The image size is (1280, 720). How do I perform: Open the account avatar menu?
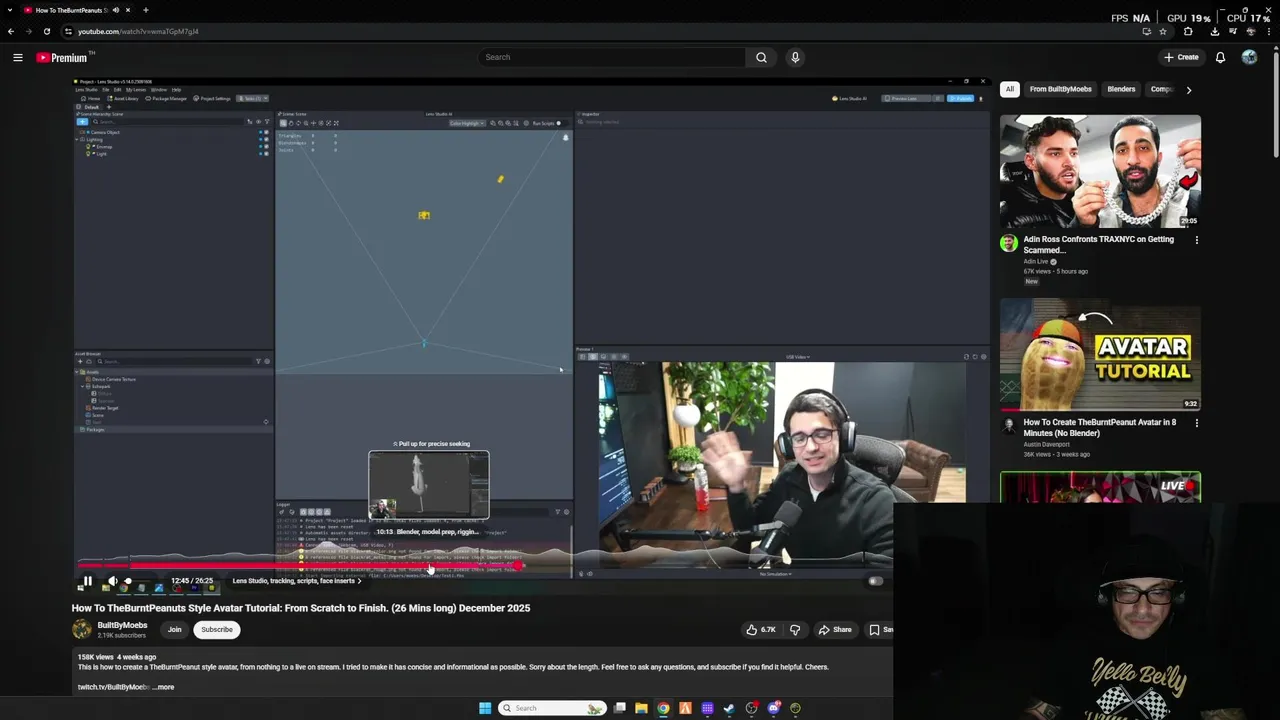1249,57
